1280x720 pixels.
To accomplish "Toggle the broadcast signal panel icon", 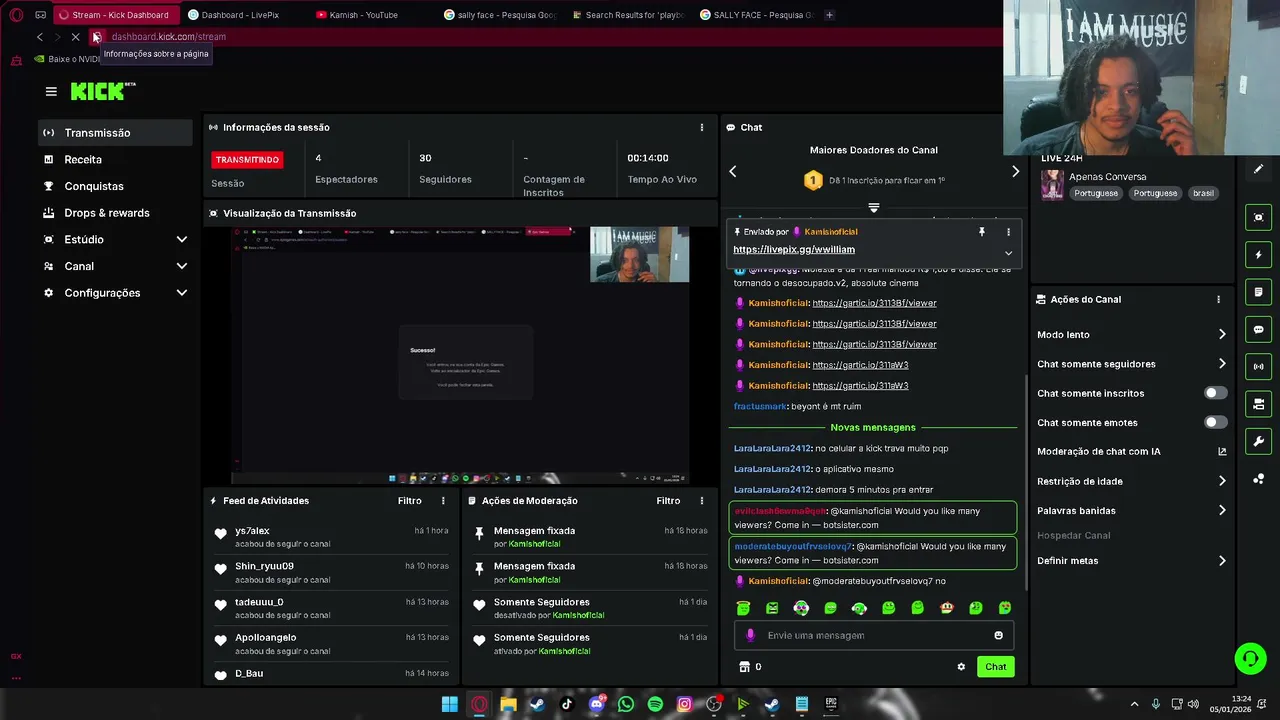I will [x=1258, y=366].
